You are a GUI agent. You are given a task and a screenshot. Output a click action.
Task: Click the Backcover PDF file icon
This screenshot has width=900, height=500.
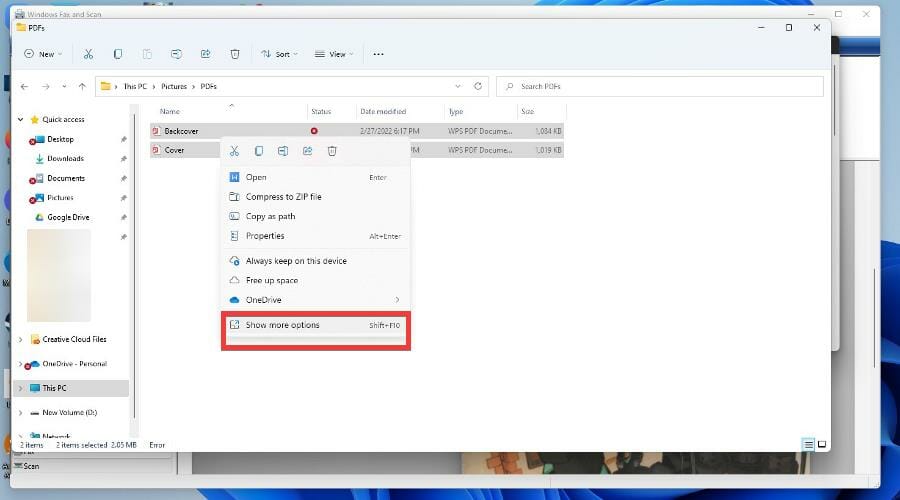pos(156,131)
